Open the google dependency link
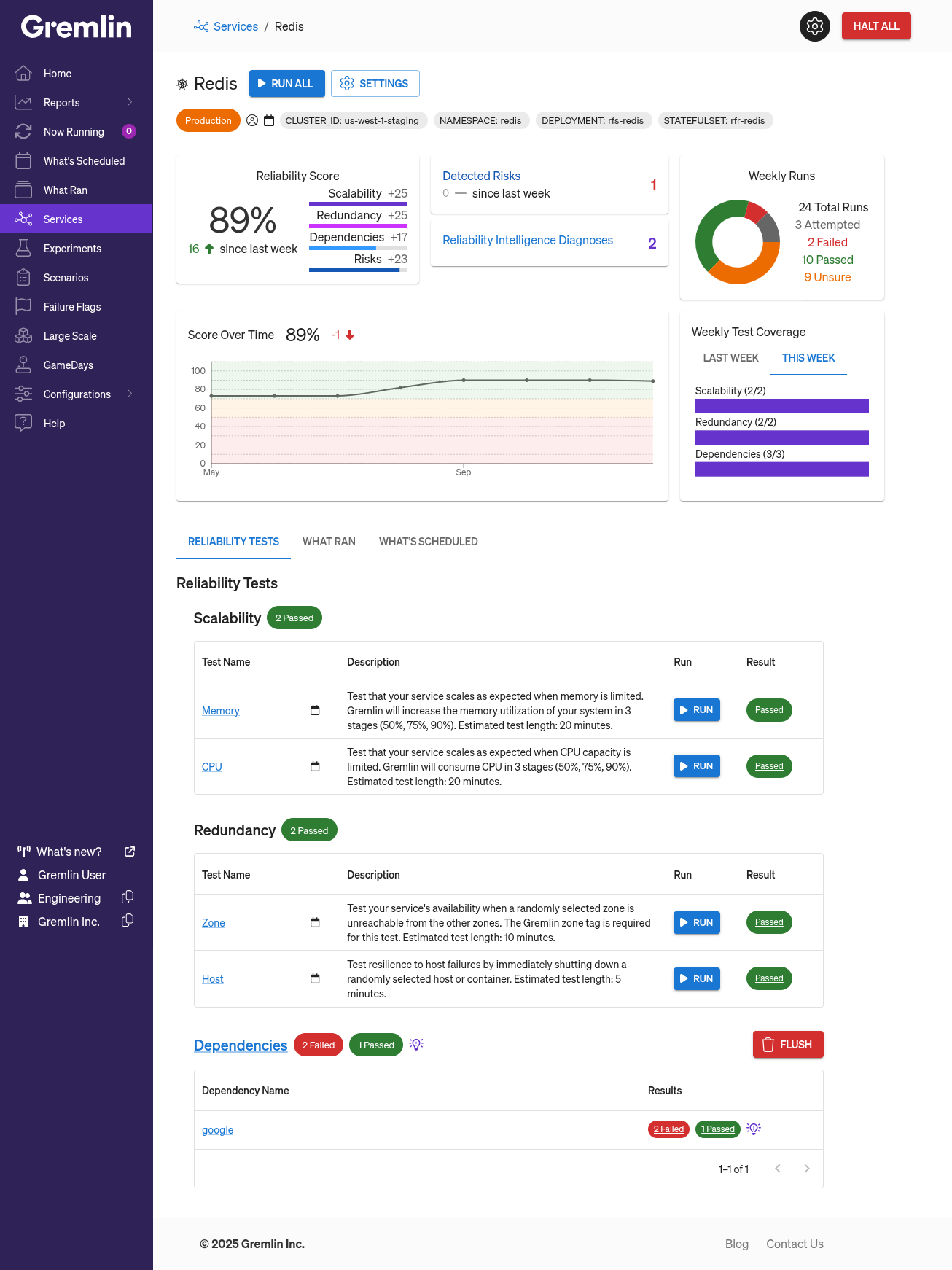 click(x=218, y=1130)
